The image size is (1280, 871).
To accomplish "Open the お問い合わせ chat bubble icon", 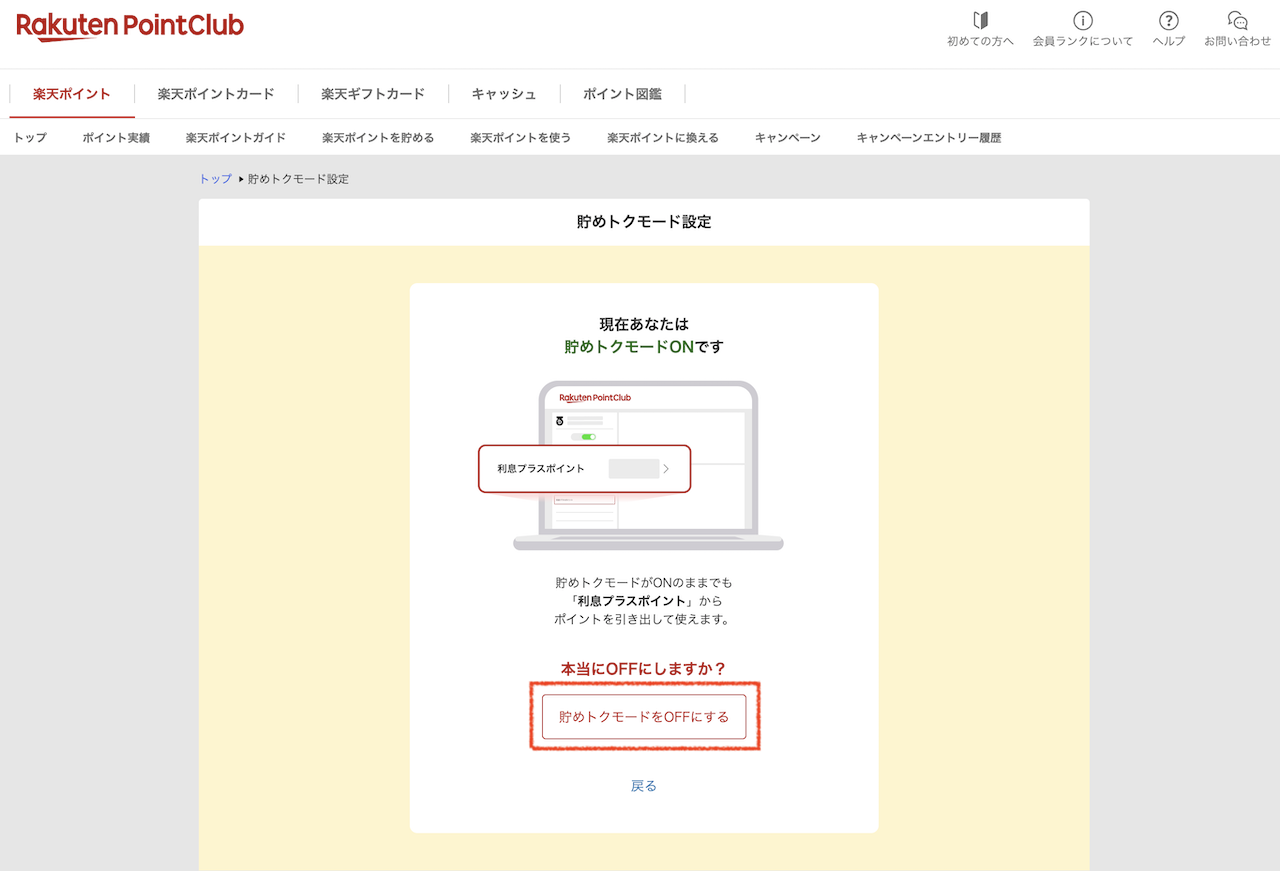I will click(x=1238, y=21).
